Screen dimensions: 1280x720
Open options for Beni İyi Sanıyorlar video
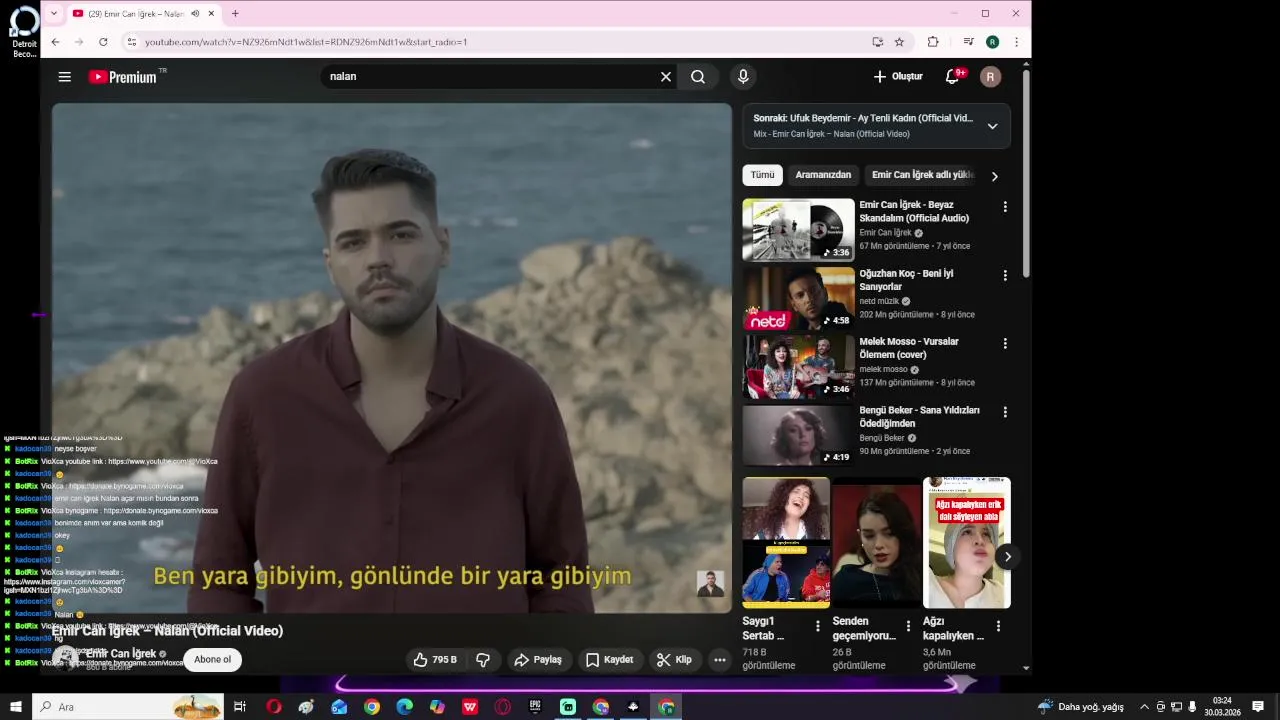1005,275
